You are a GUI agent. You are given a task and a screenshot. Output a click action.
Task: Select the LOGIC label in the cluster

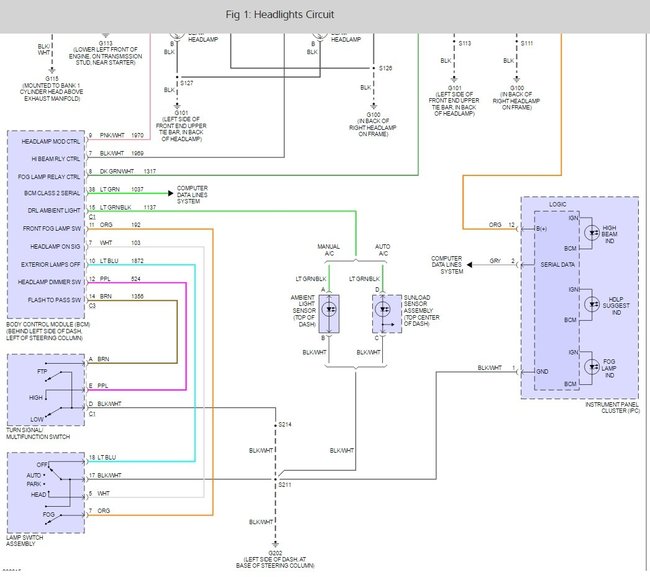click(x=558, y=204)
